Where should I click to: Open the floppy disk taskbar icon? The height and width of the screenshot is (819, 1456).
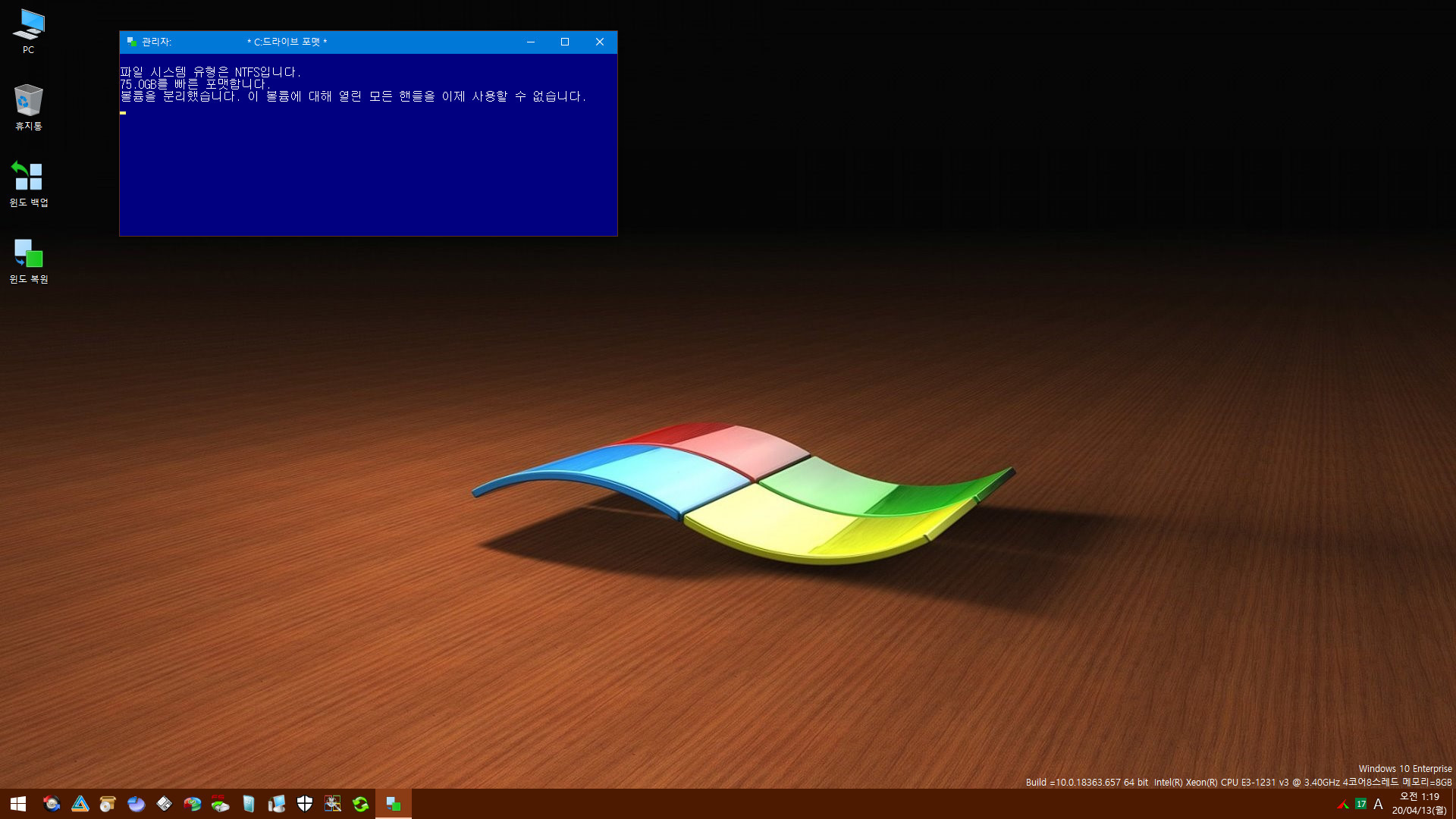pyautogui.click(x=165, y=804)
